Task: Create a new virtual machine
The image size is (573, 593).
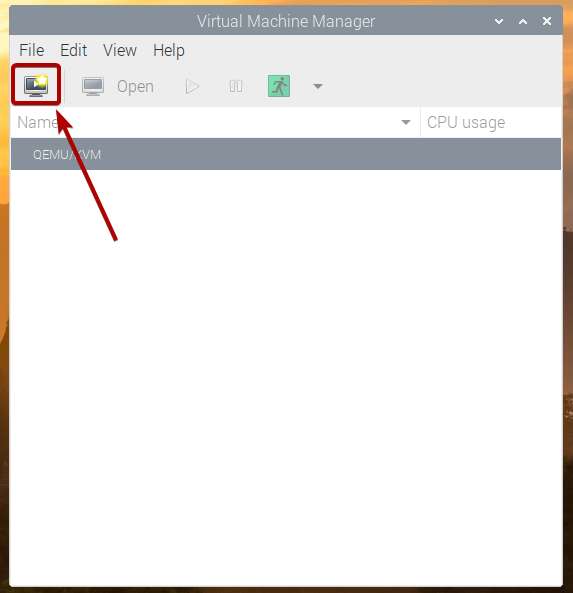Action: [36, 85]
